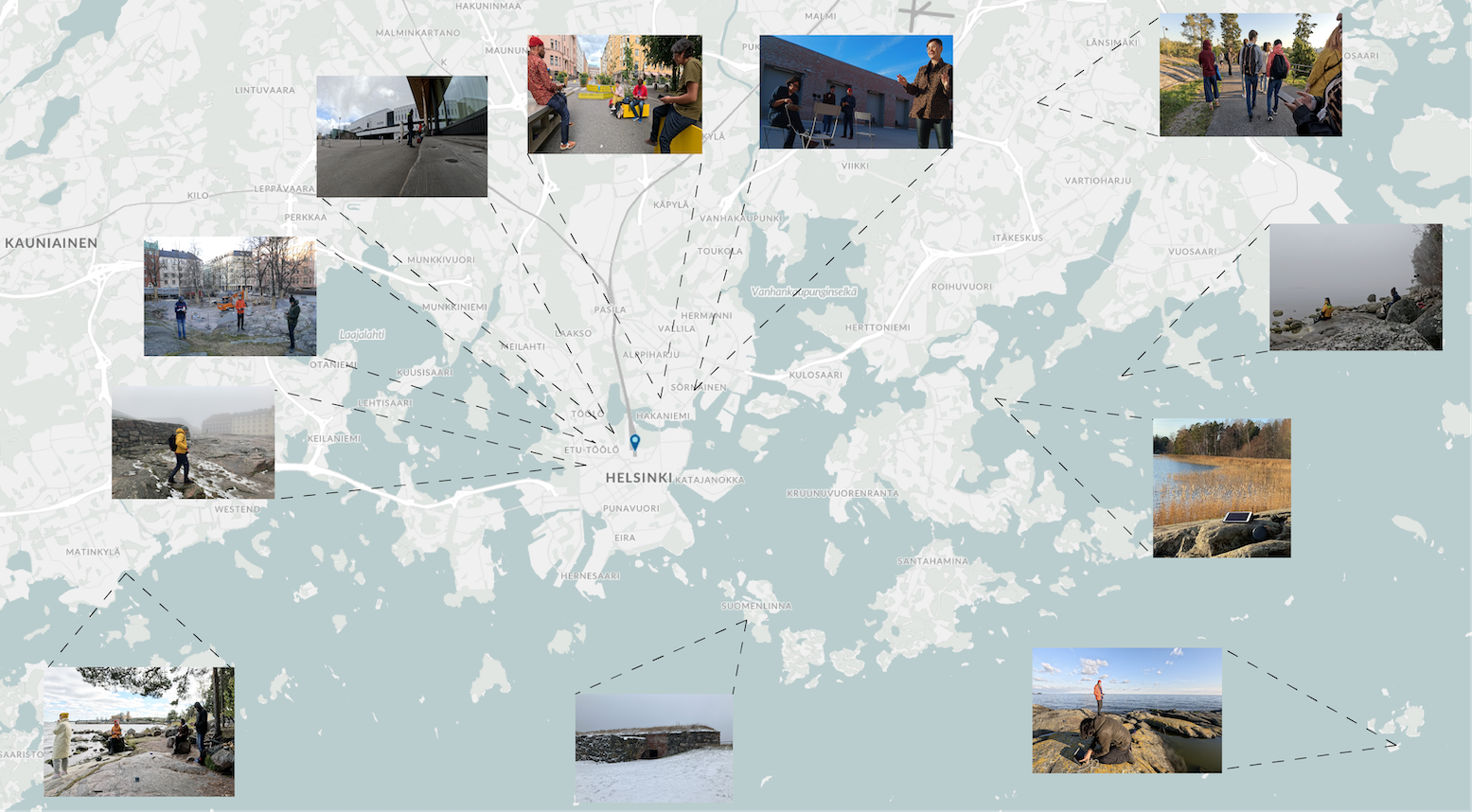Click the MEILAHTI map label

(523, 346)
